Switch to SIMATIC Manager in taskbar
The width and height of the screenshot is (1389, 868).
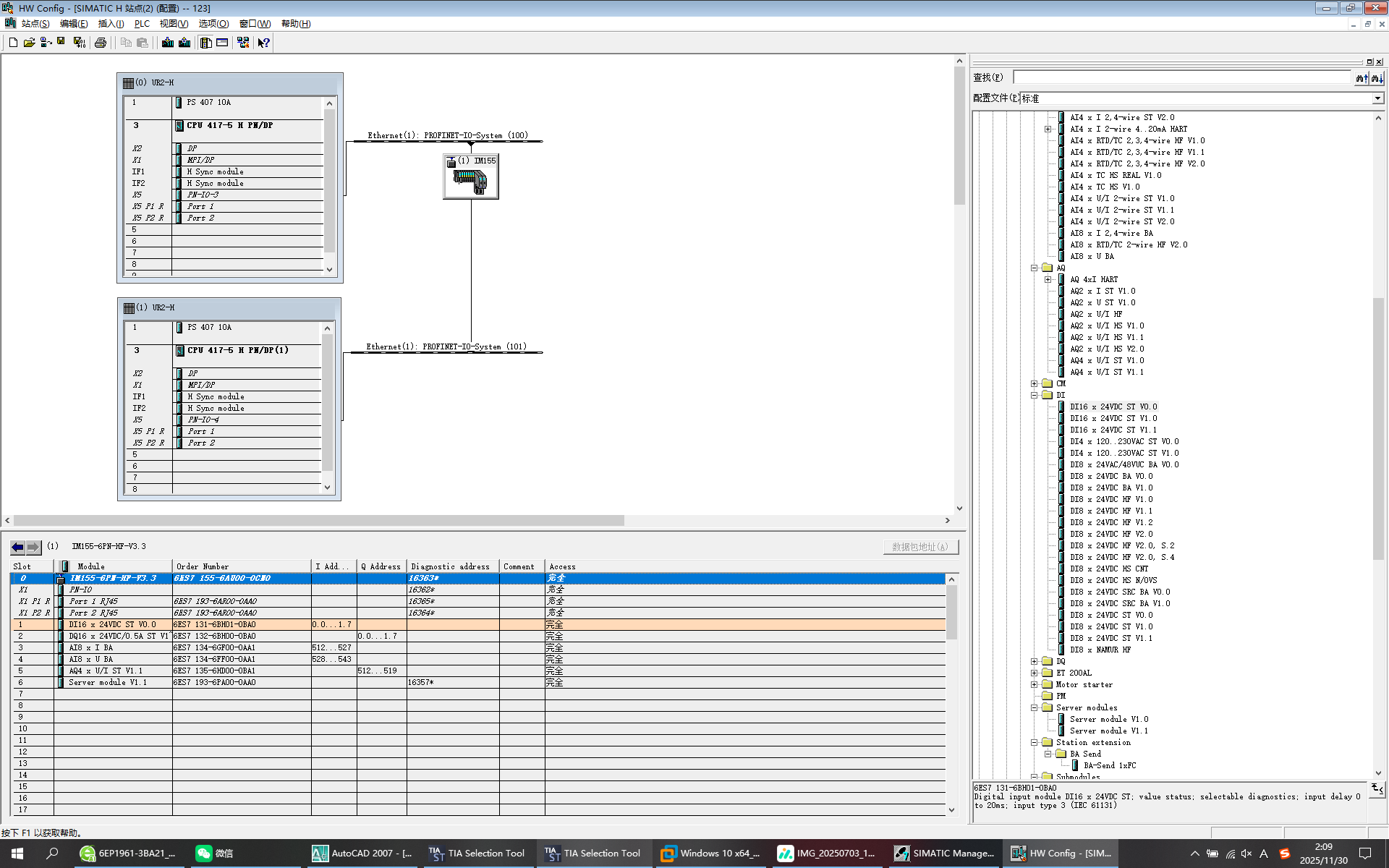click(944, 854)
